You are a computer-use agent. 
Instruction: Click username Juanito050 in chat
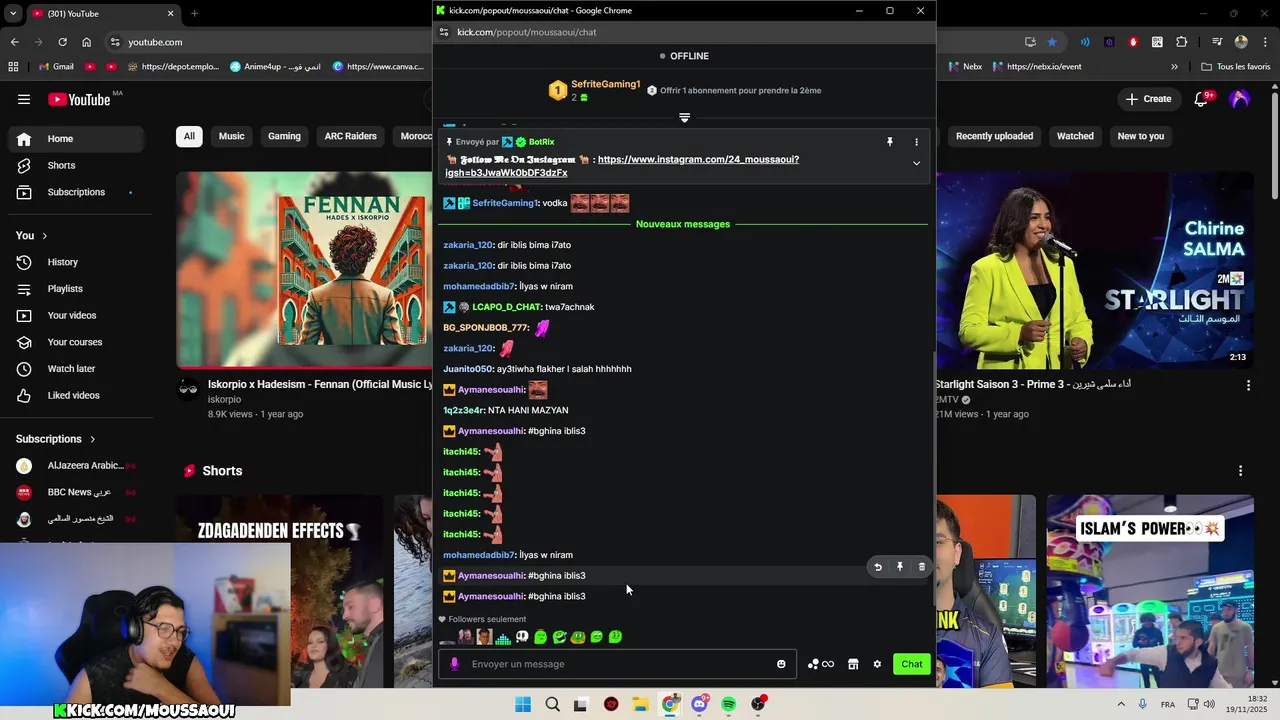468,369
